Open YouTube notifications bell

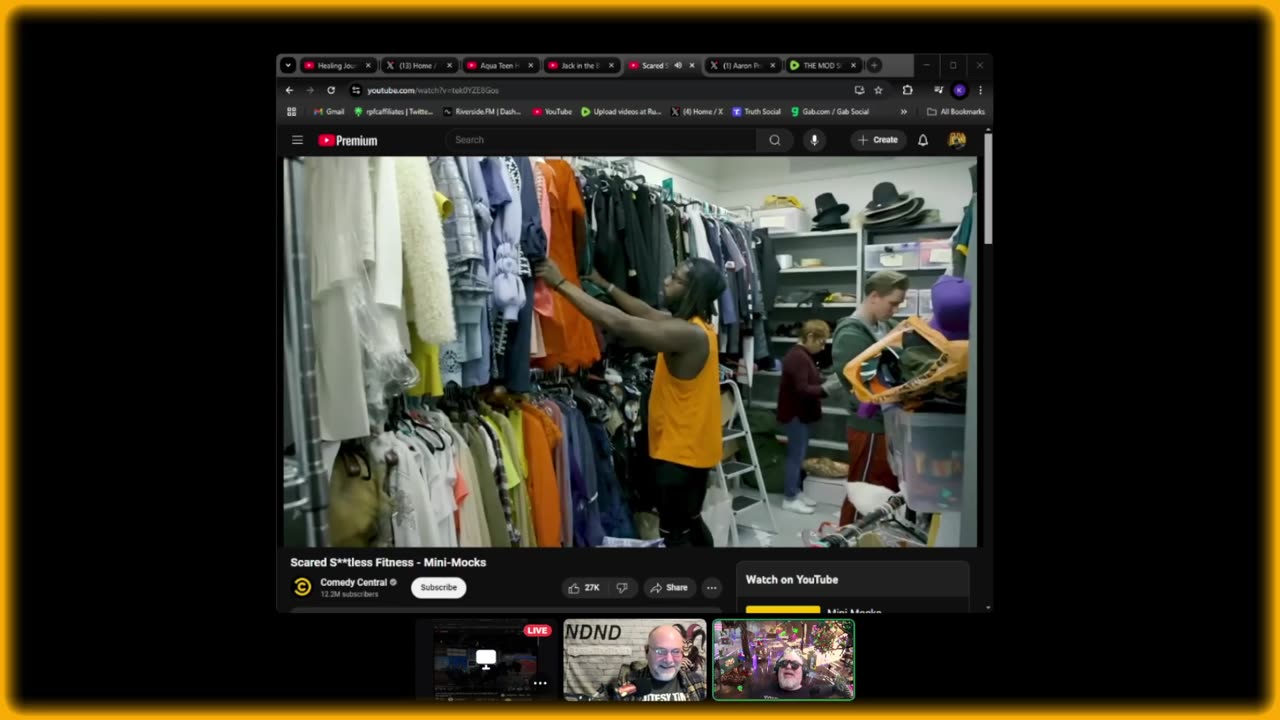(x=923, y=140)
